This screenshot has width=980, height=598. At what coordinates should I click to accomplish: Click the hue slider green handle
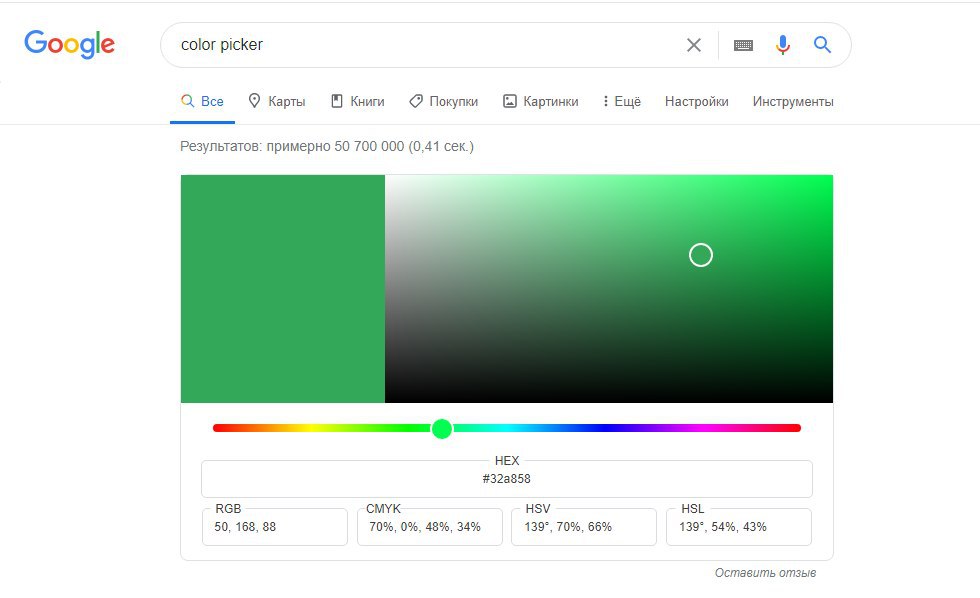click(442, 429)
